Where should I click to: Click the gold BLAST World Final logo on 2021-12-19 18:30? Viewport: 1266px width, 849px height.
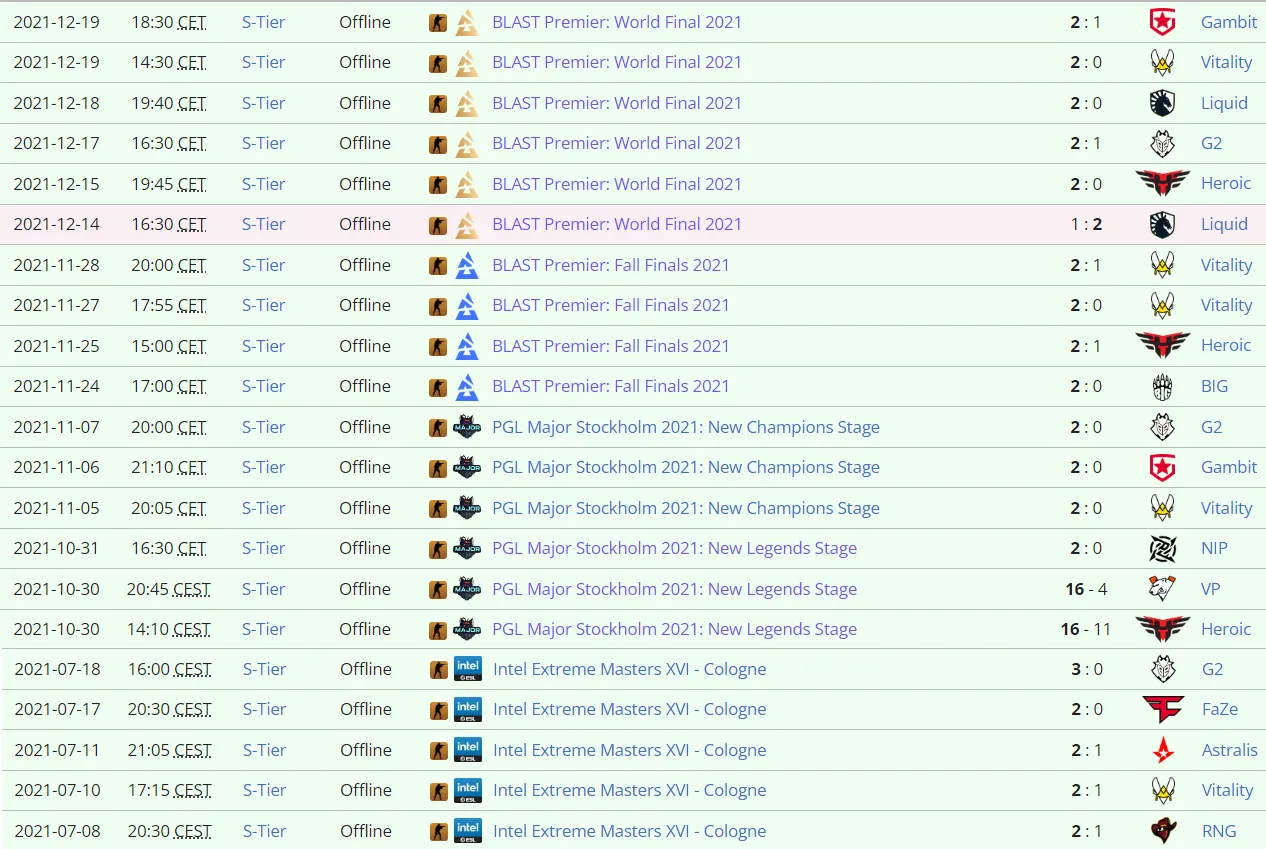(x=467, y=22)
